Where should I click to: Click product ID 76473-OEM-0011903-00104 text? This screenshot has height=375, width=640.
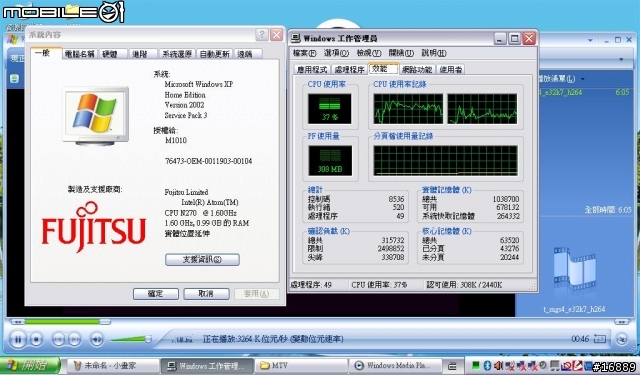[x=208, y=161]
